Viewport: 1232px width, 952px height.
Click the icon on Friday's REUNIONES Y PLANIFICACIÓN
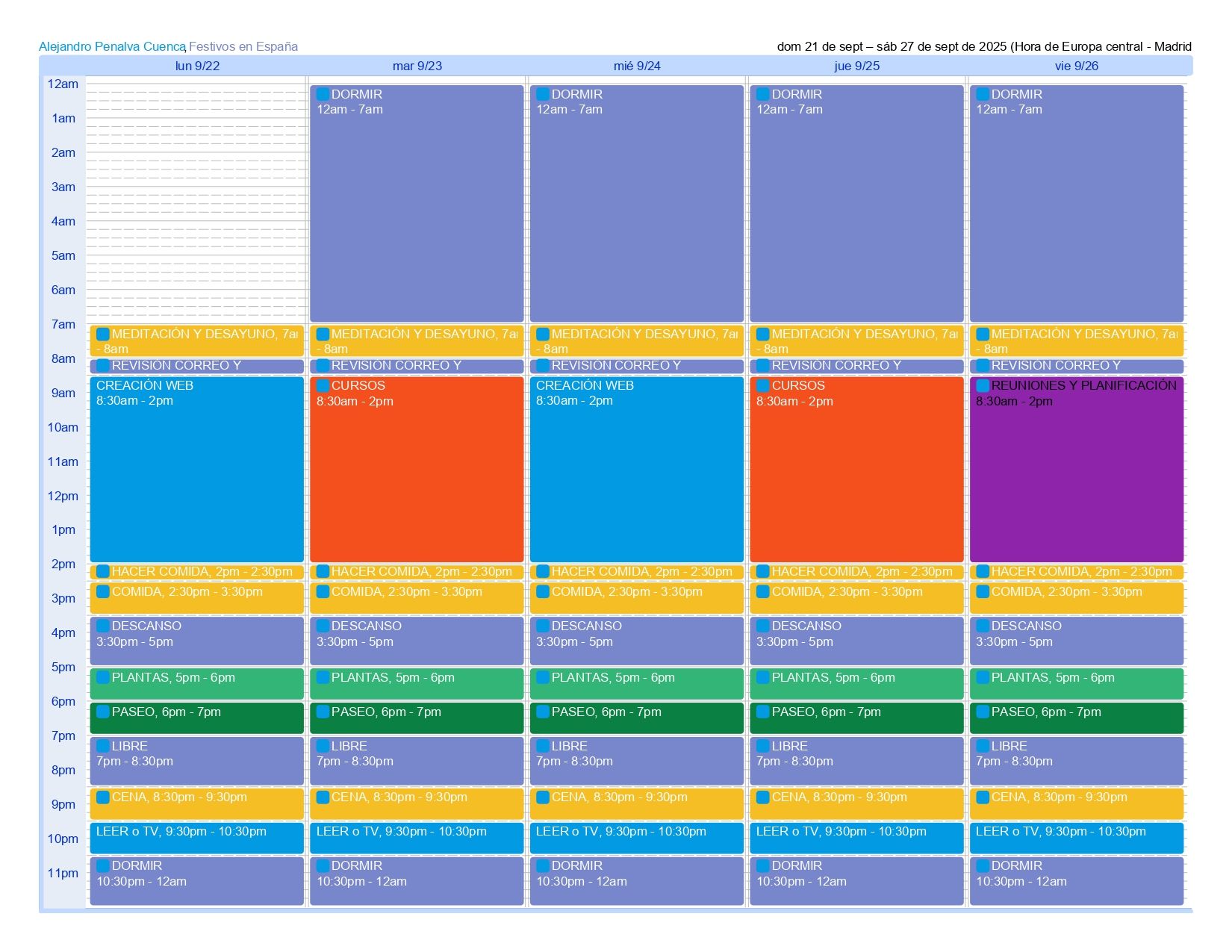pyautogui.click(x=983, y=385)
